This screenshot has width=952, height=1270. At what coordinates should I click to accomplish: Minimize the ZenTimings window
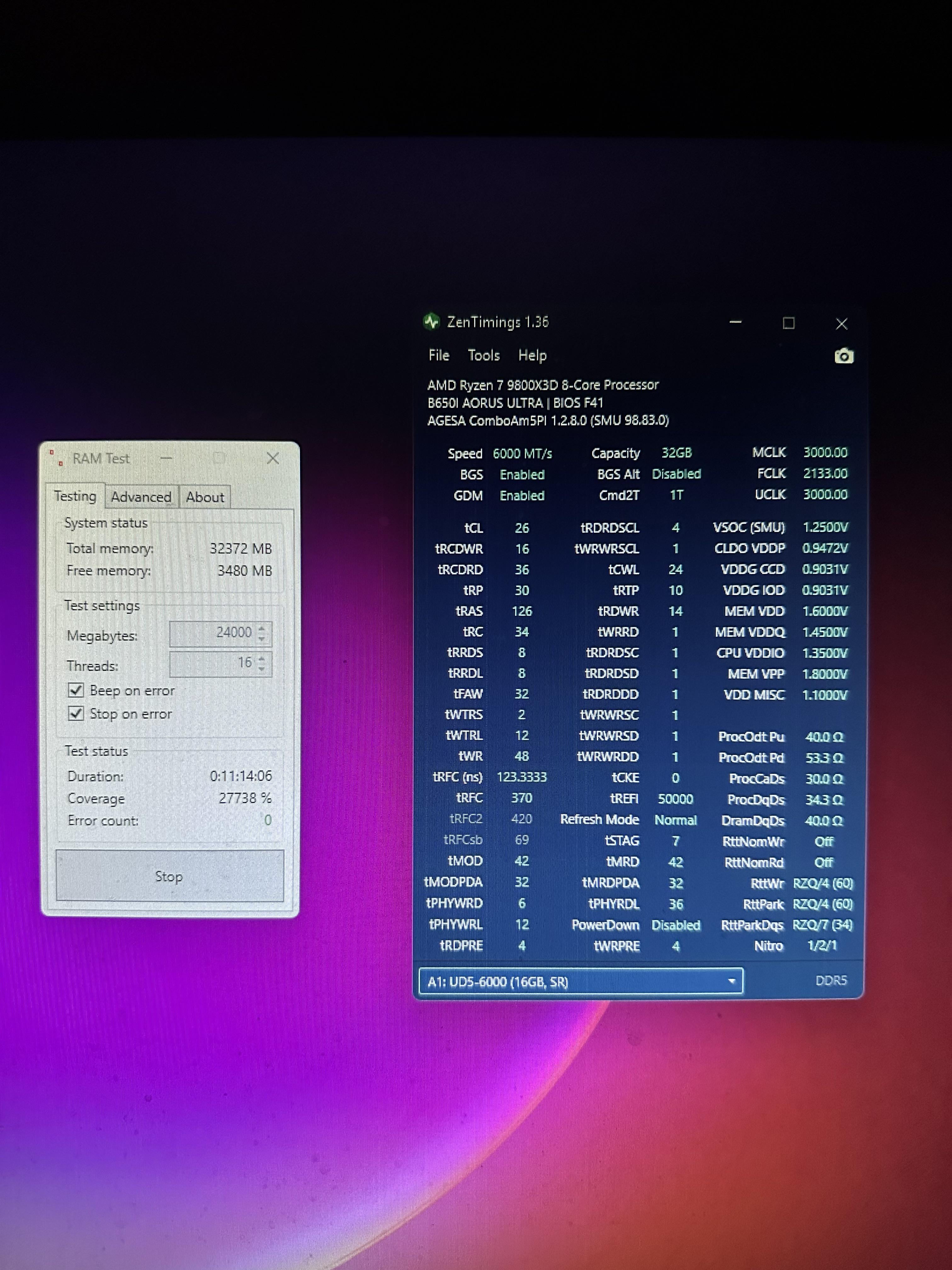click(735, 323)
